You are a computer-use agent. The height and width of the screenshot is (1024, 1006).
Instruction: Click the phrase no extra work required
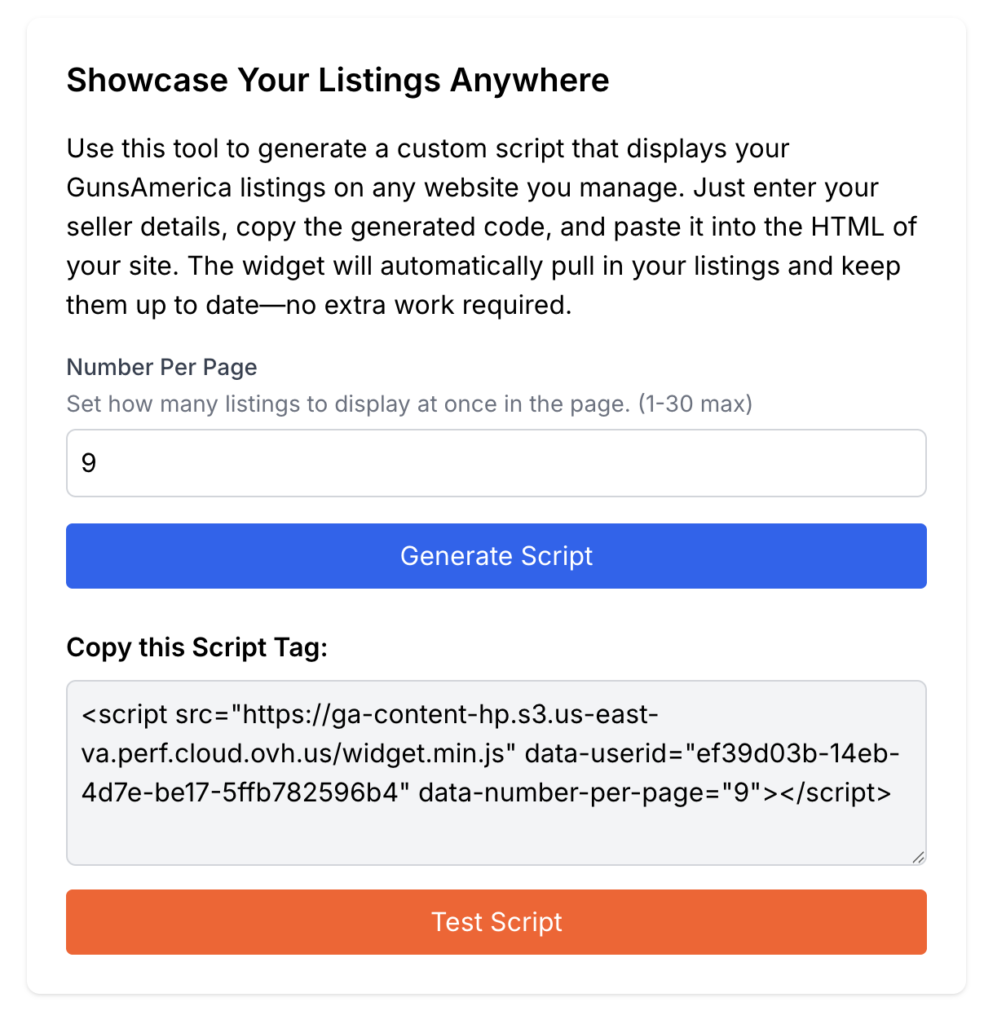429,306
